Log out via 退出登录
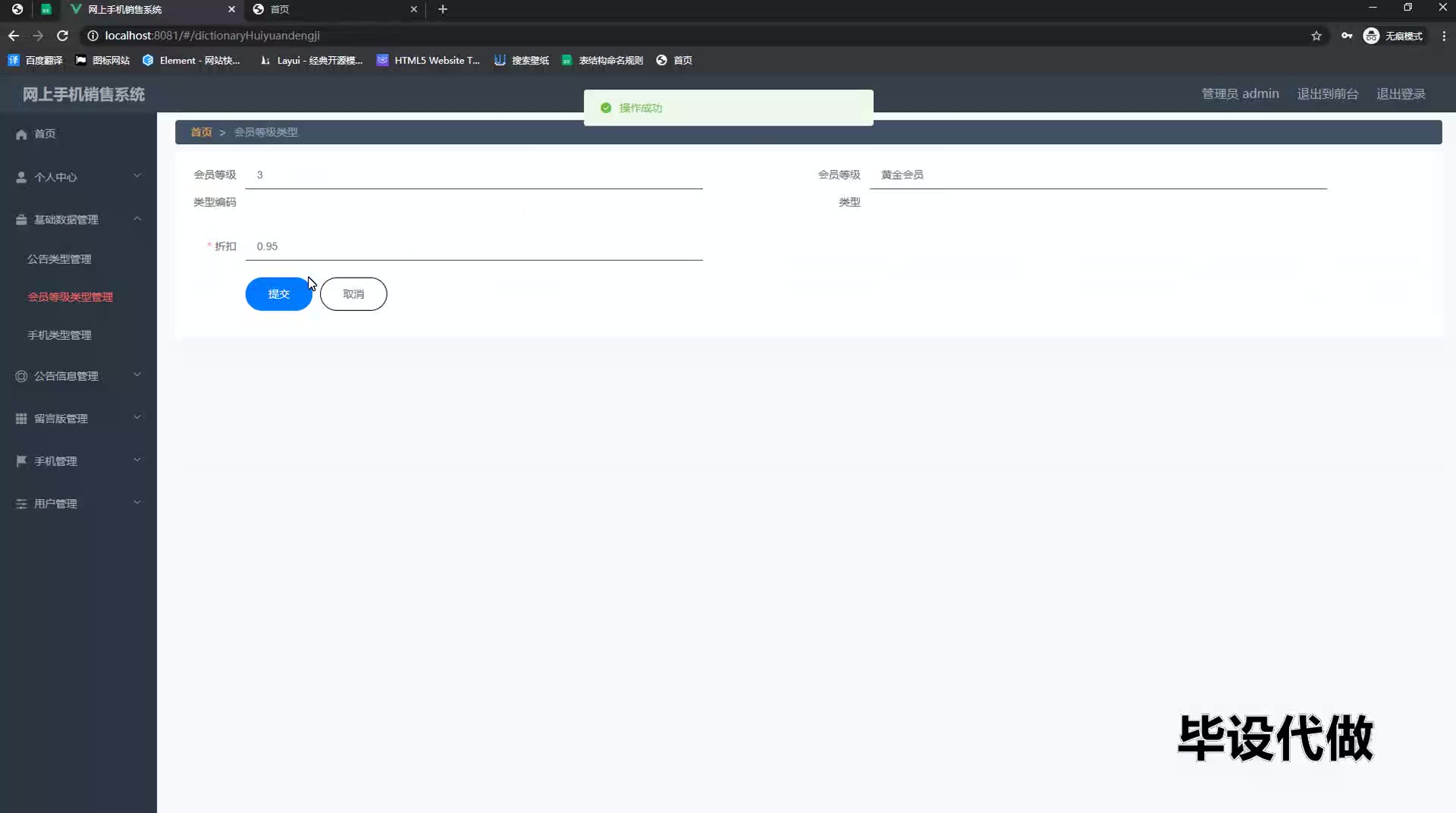Image resolution: width=1456 pixels, height=813 pixels. coord(1401,93)
